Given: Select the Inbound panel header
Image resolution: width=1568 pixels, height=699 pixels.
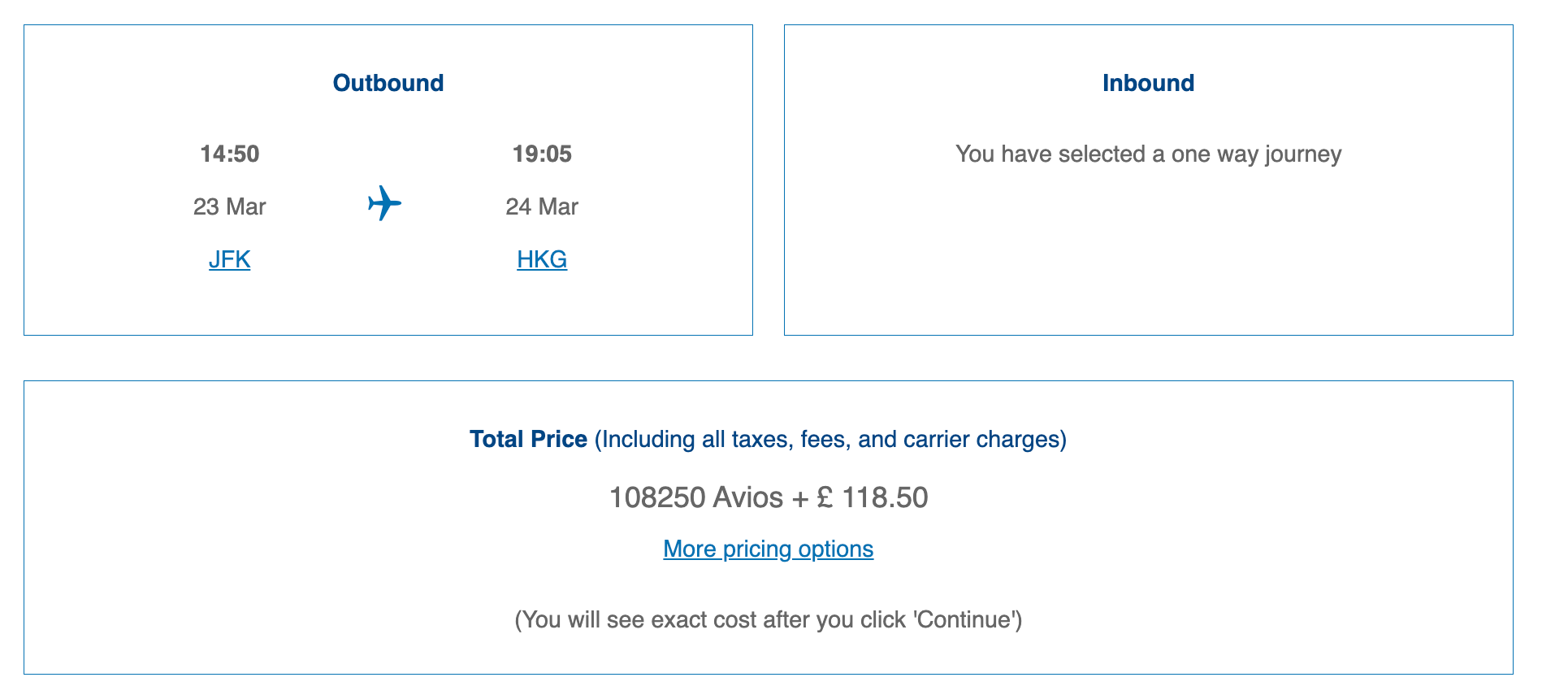Looking at the screenshot, I should 1148,82.
